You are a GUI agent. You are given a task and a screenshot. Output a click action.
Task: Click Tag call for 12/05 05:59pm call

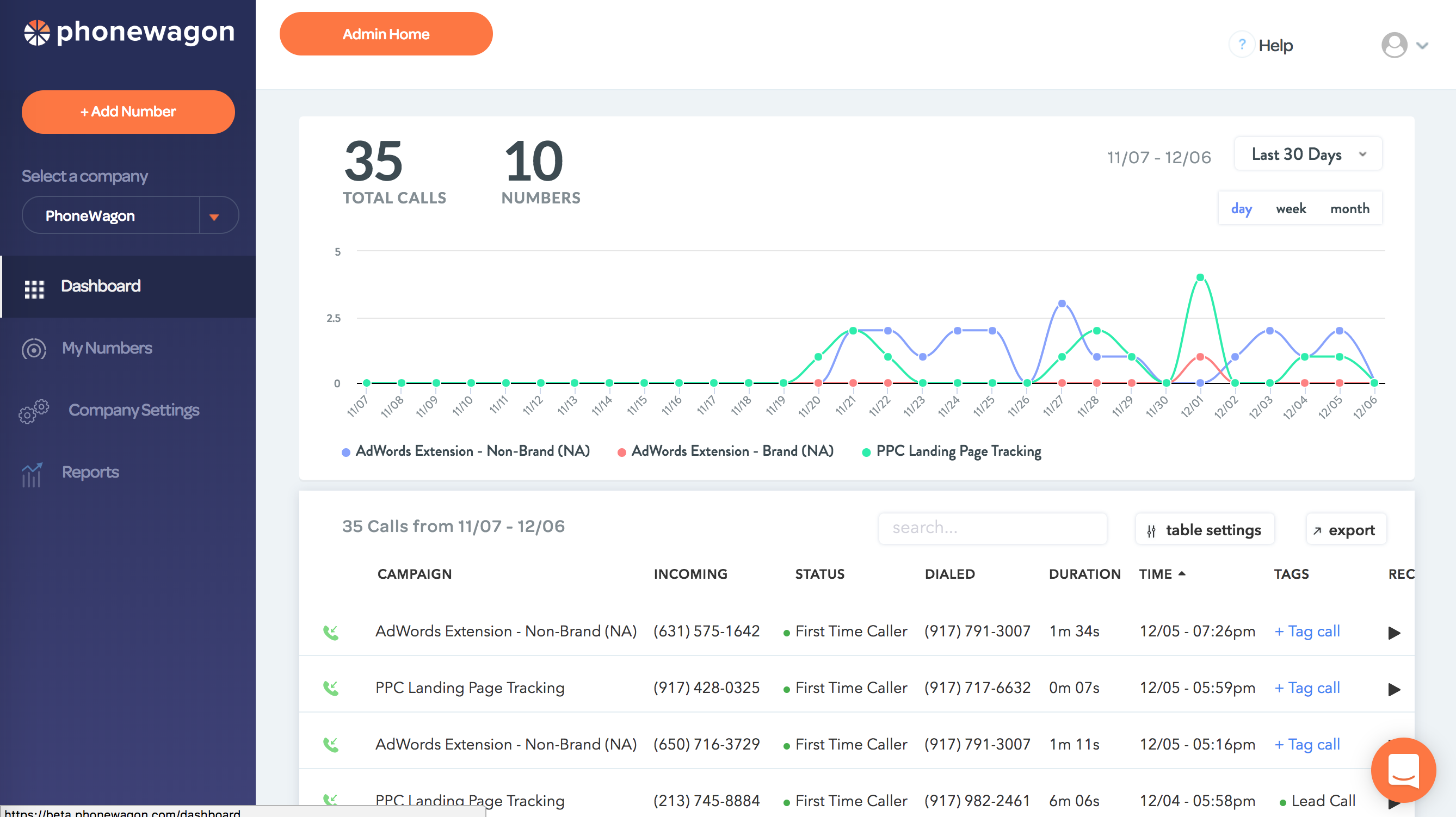tap(1307, 688)
